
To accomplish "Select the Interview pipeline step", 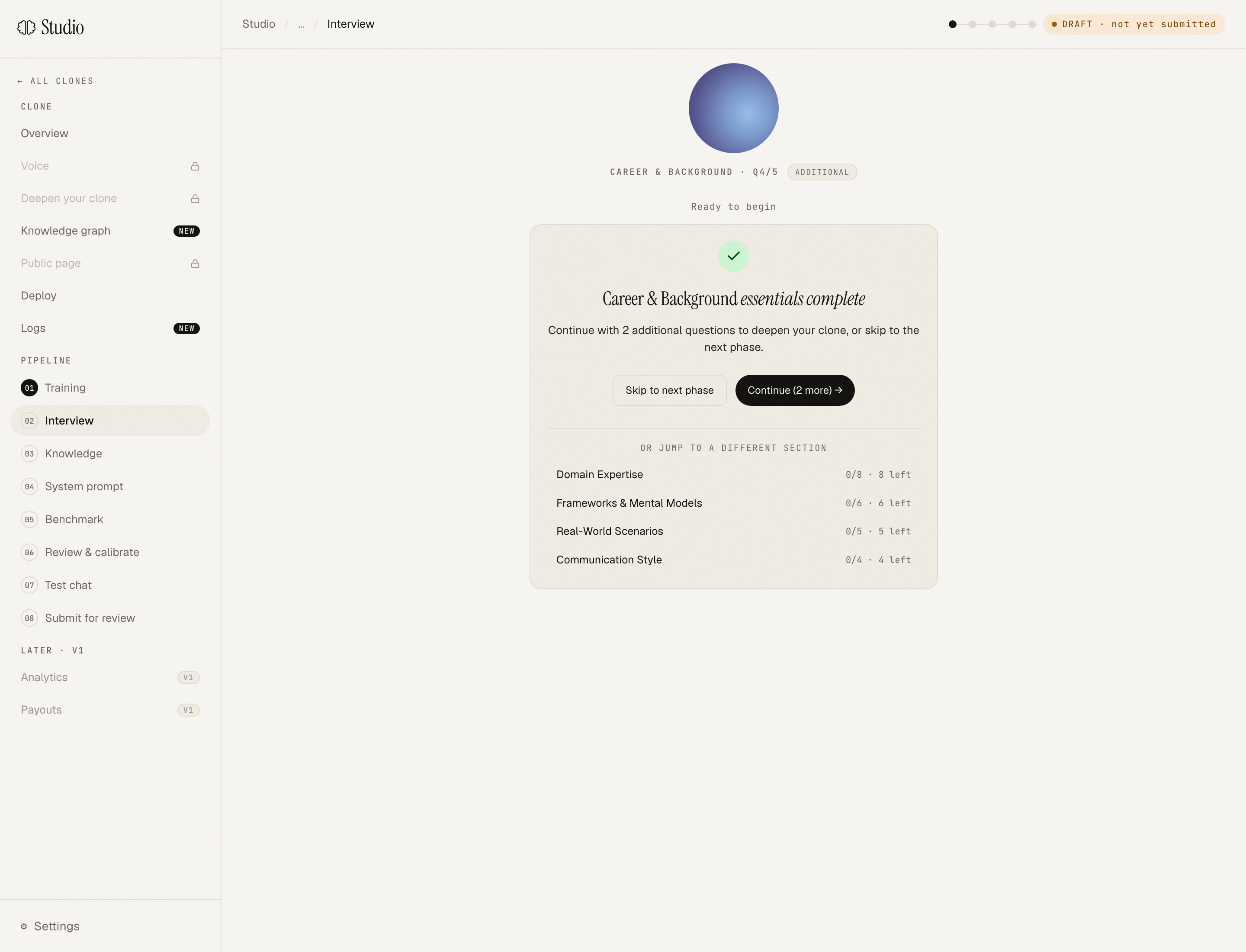I will coord(110,421).
